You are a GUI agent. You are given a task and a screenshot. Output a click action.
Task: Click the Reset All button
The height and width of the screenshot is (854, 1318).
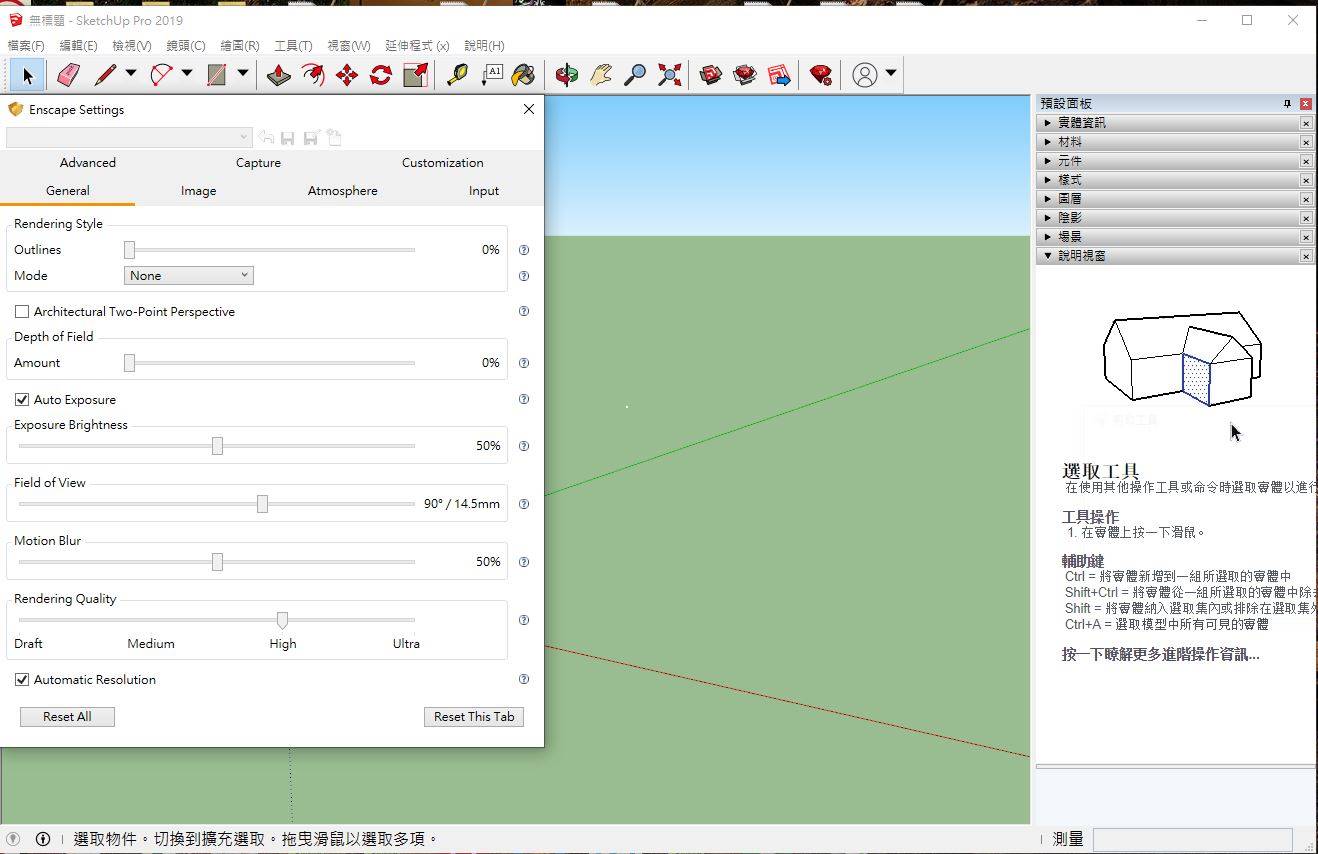point(67,717)
